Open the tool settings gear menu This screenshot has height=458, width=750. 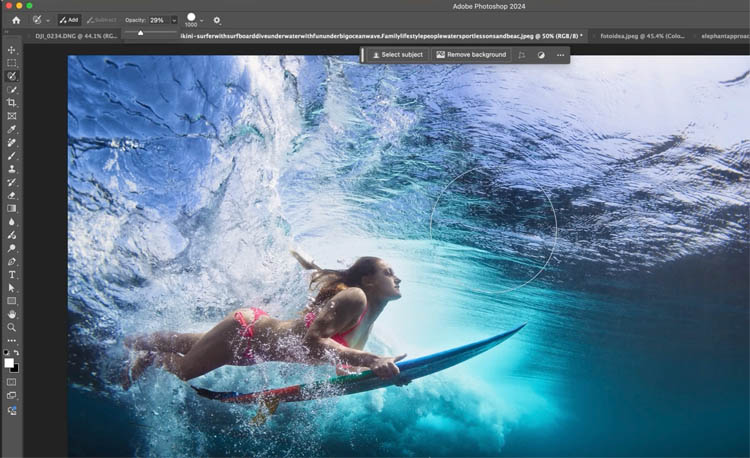click(217, 20)
